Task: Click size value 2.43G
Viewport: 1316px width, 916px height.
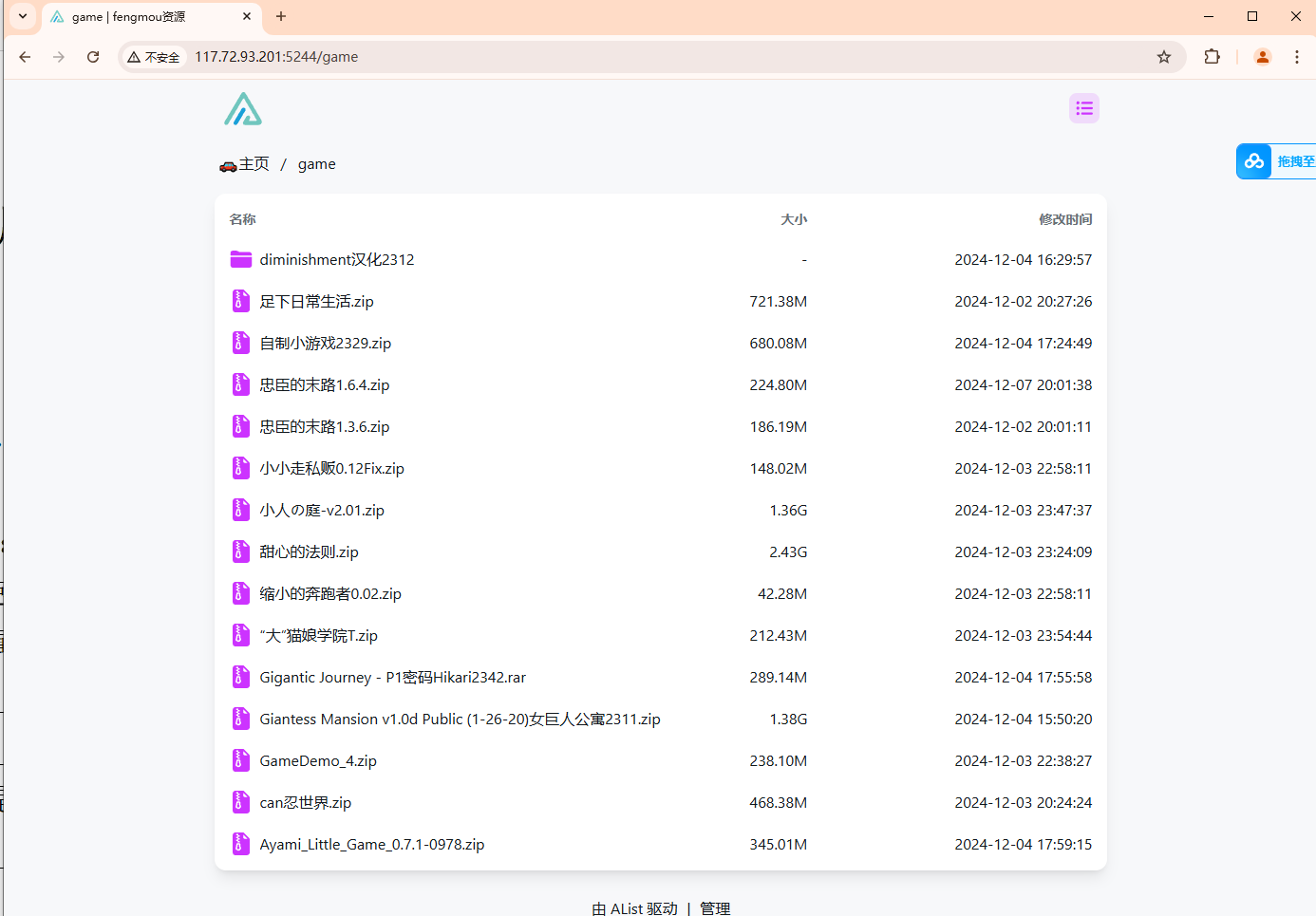Action: point(788,551)
